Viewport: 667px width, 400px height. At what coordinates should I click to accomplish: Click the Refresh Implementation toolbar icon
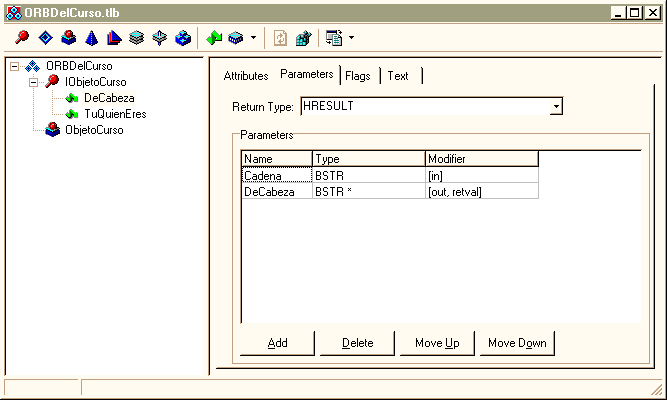(281, 38)
